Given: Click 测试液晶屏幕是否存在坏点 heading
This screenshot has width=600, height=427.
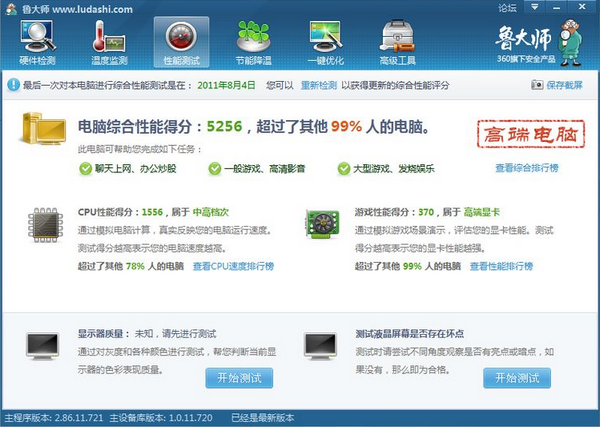Looking at the screenshot, I should click(x=410, y=334).
